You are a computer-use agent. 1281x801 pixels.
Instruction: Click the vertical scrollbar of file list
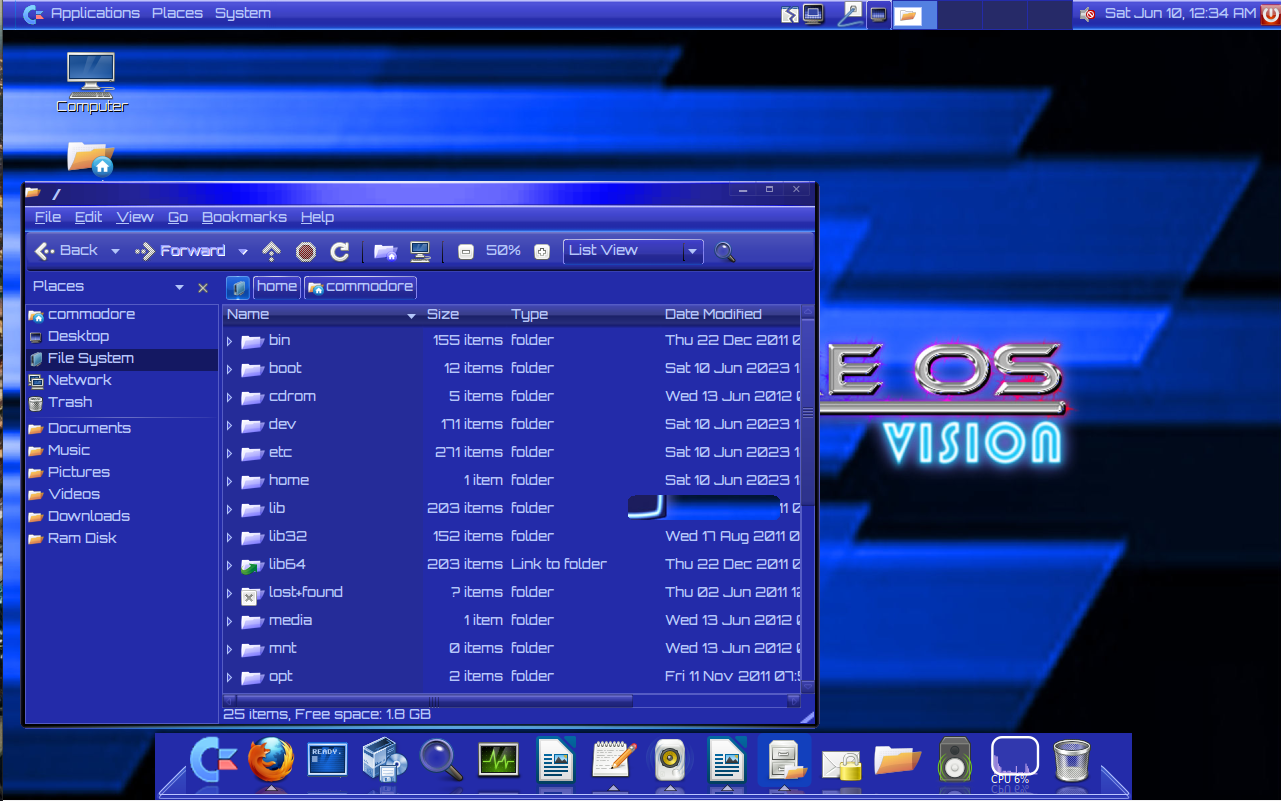(x=808, y=413)
